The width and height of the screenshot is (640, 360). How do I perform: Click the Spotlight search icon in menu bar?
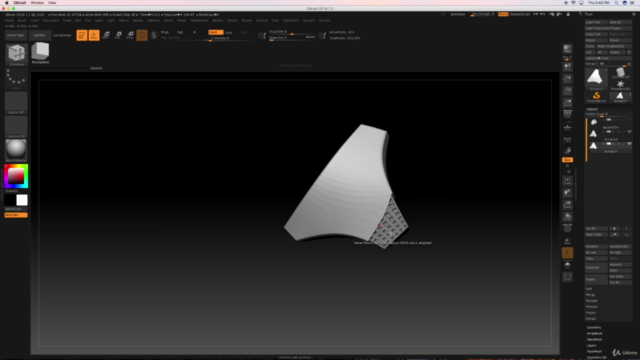(x=616, y=3)
